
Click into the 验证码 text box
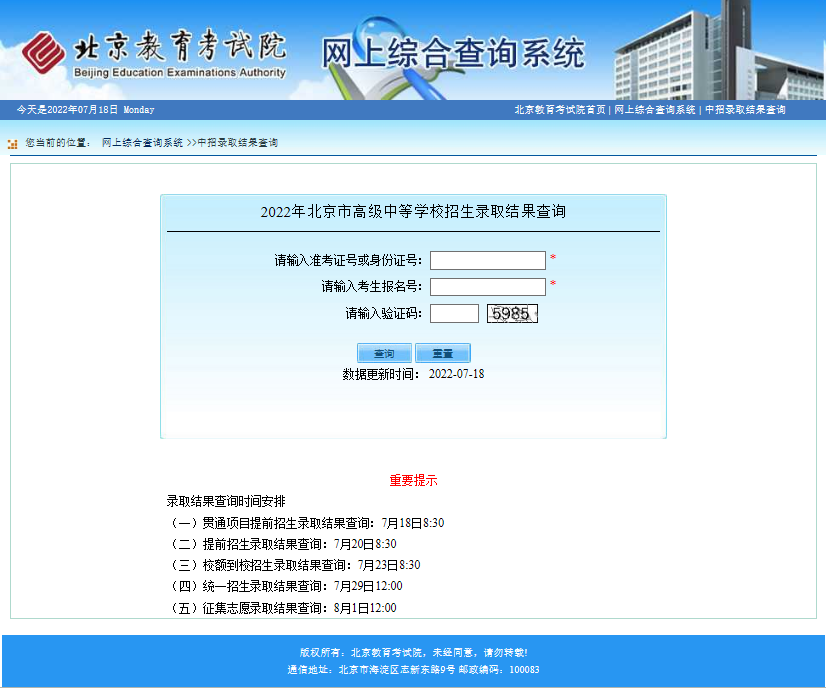point(454,314)
